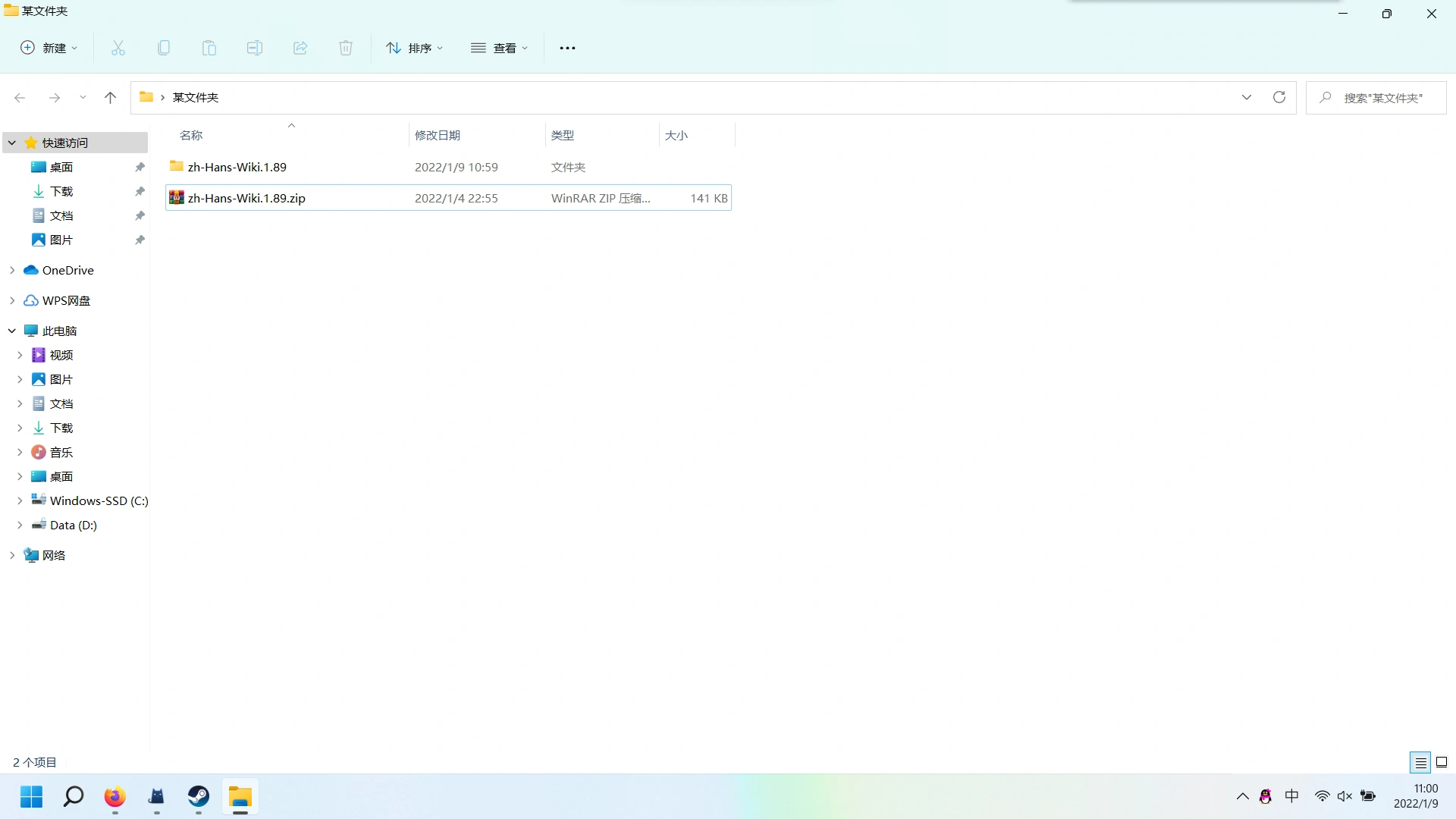Click the Paste clipboard icon
Viewport: 1456px width, 819px height.
coord(209,48)
